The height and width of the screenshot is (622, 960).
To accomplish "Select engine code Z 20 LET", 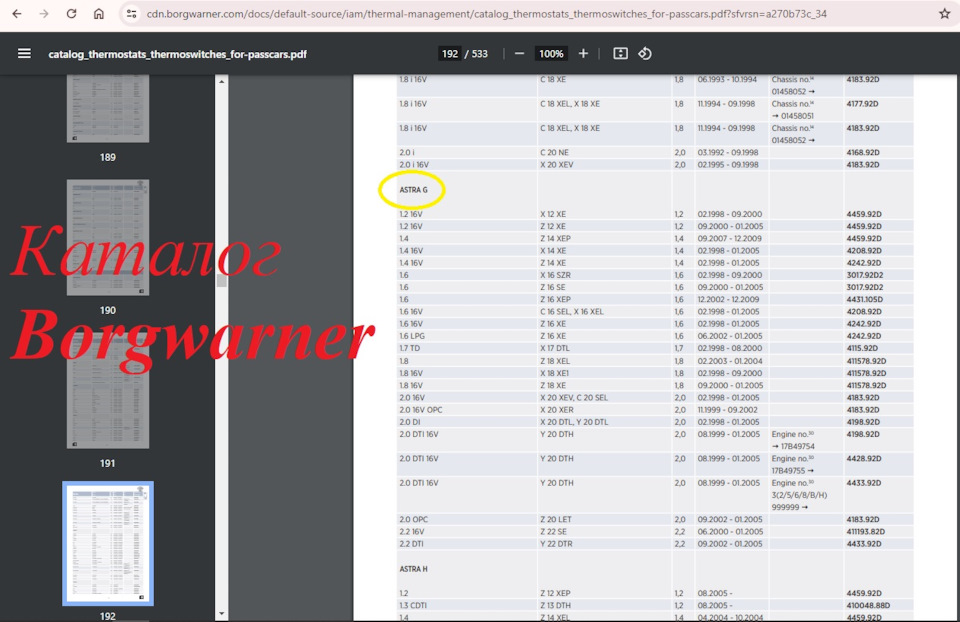I will click(555, 519).
